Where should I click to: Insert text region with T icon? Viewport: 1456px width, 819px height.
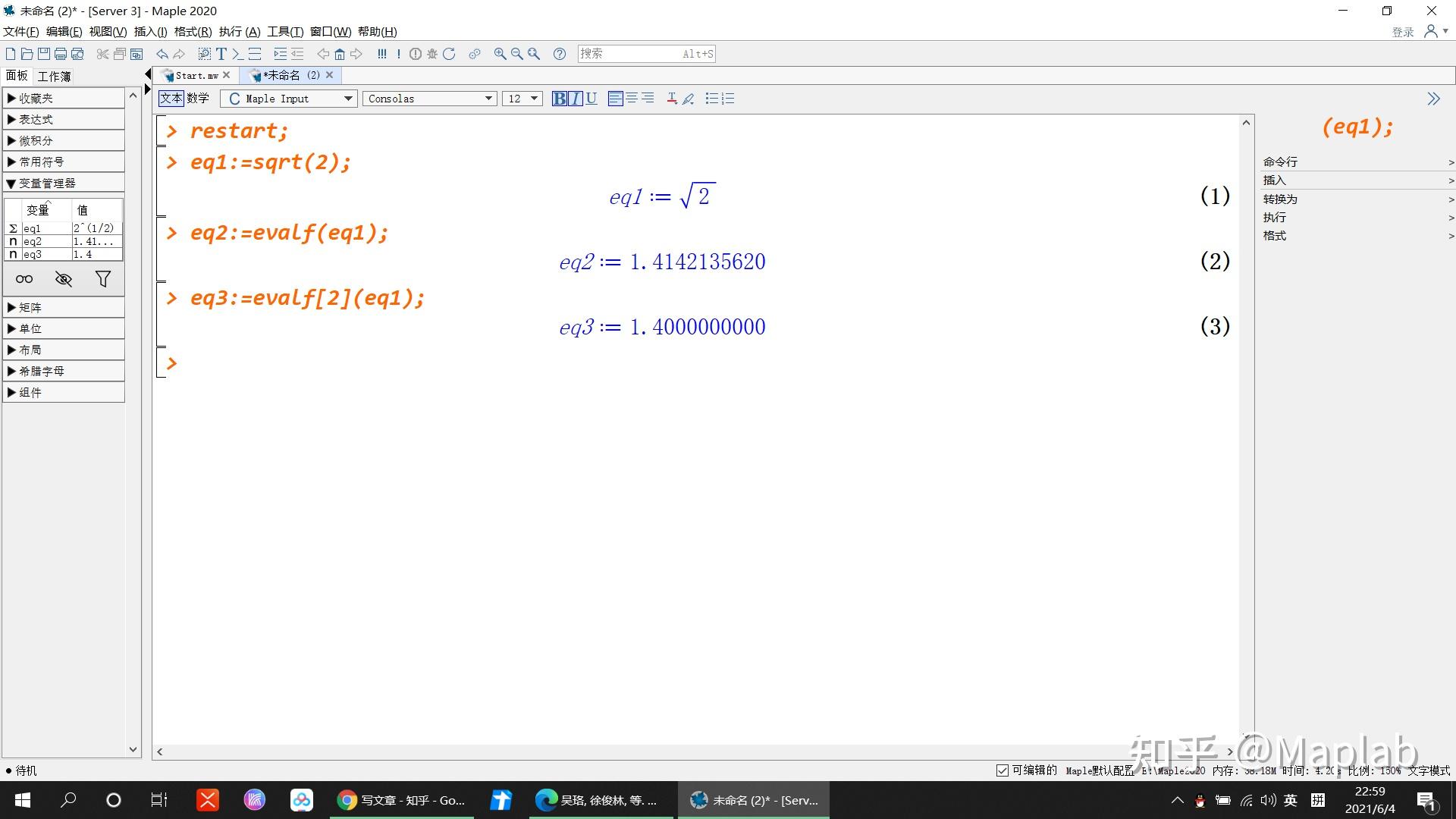221,54
